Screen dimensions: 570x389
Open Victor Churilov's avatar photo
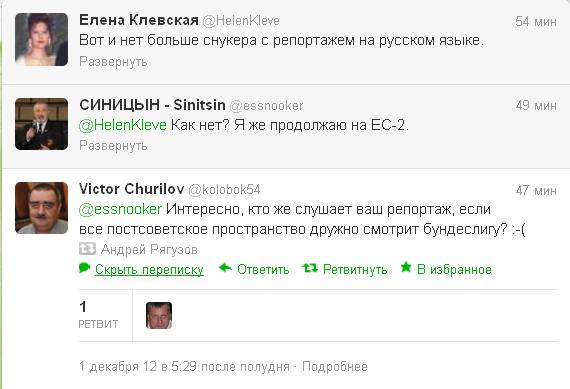[41, 208]
